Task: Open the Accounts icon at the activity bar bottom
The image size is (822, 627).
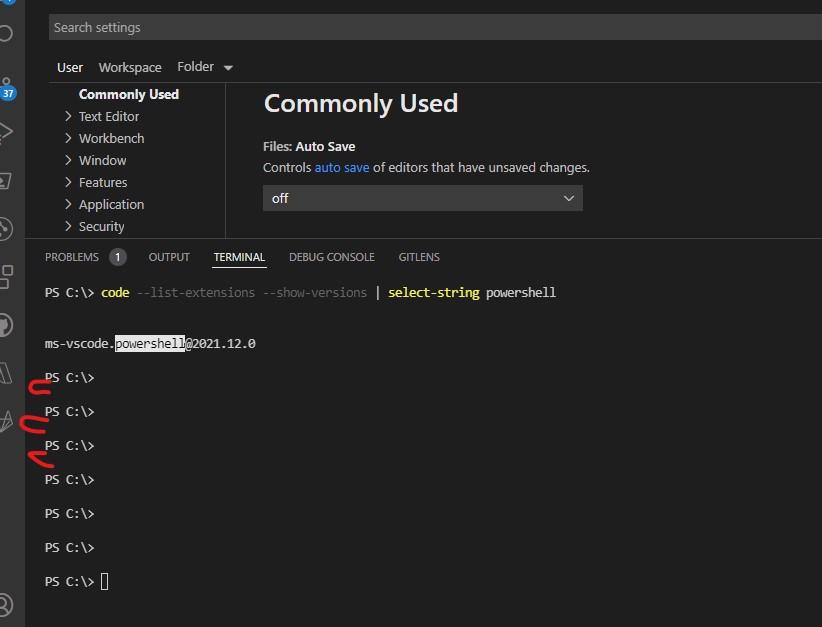Action: click(6, 603)
